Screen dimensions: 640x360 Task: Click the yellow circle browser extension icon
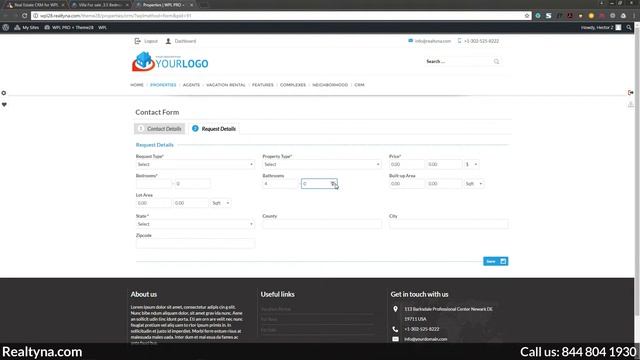[591, 16]
